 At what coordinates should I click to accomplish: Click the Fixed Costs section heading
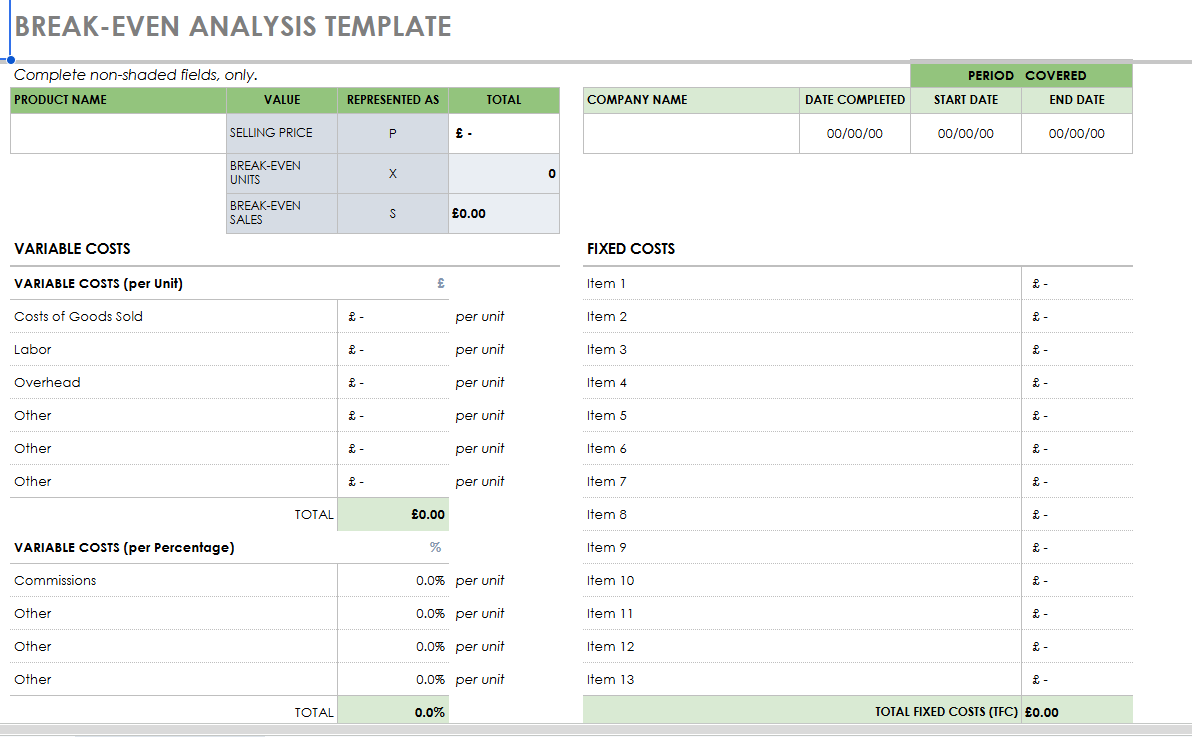coord(630,249)
